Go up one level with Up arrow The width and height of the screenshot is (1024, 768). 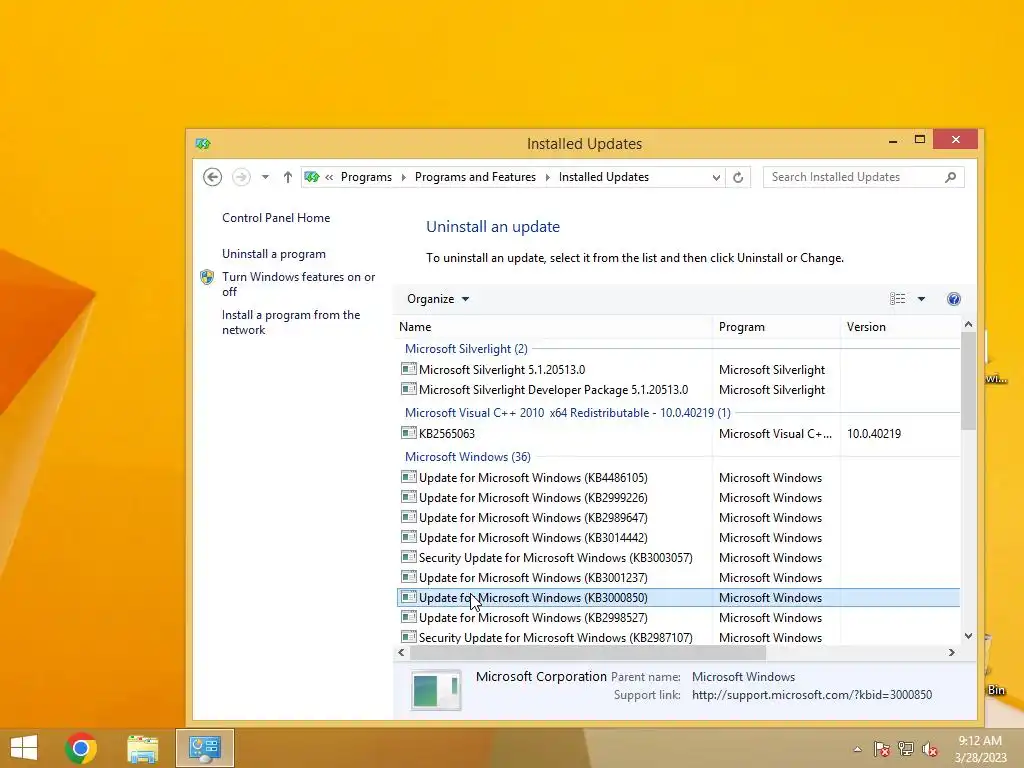click(x=287, y=177)
